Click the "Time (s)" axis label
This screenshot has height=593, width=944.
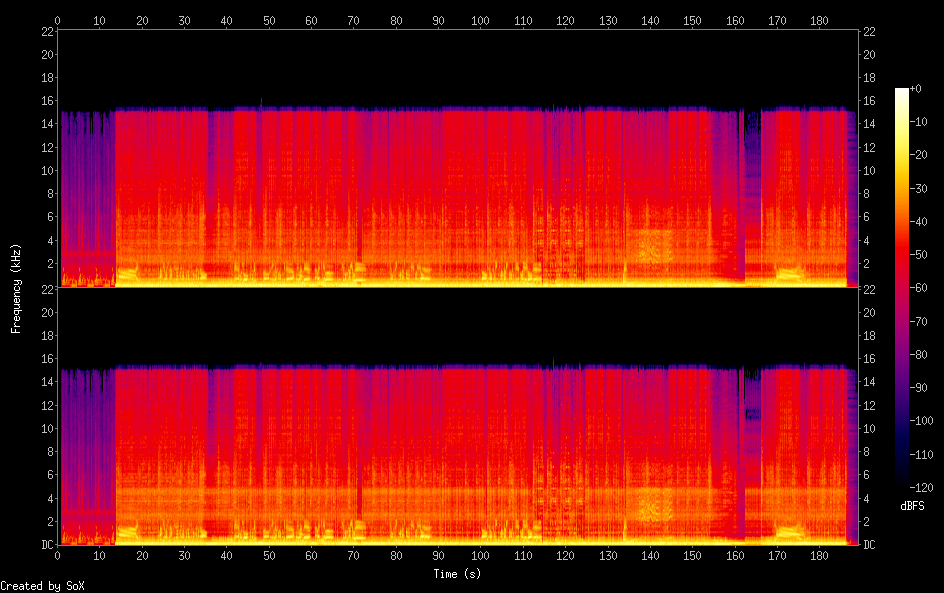457,574
